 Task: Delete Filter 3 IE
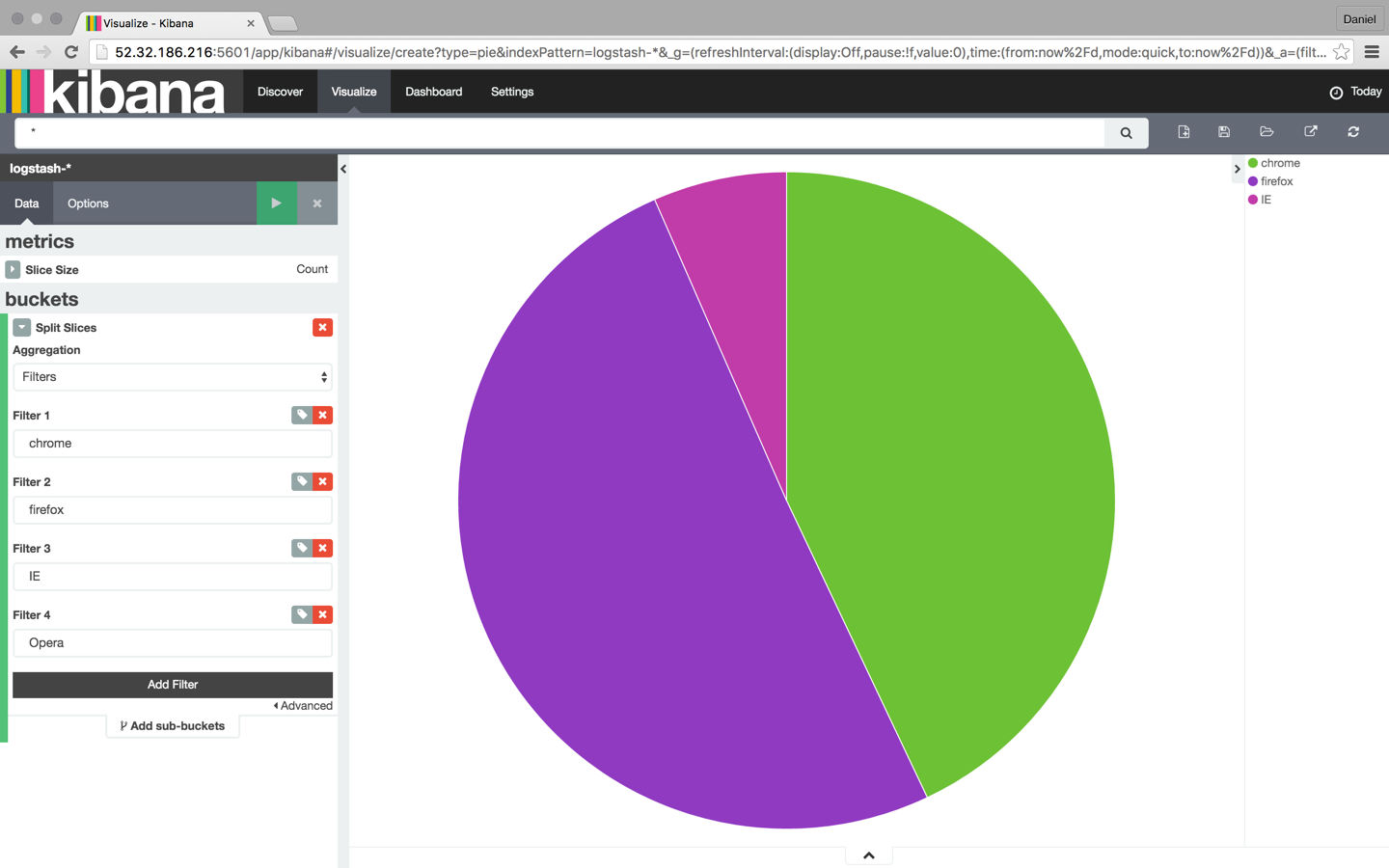(323, 548)
